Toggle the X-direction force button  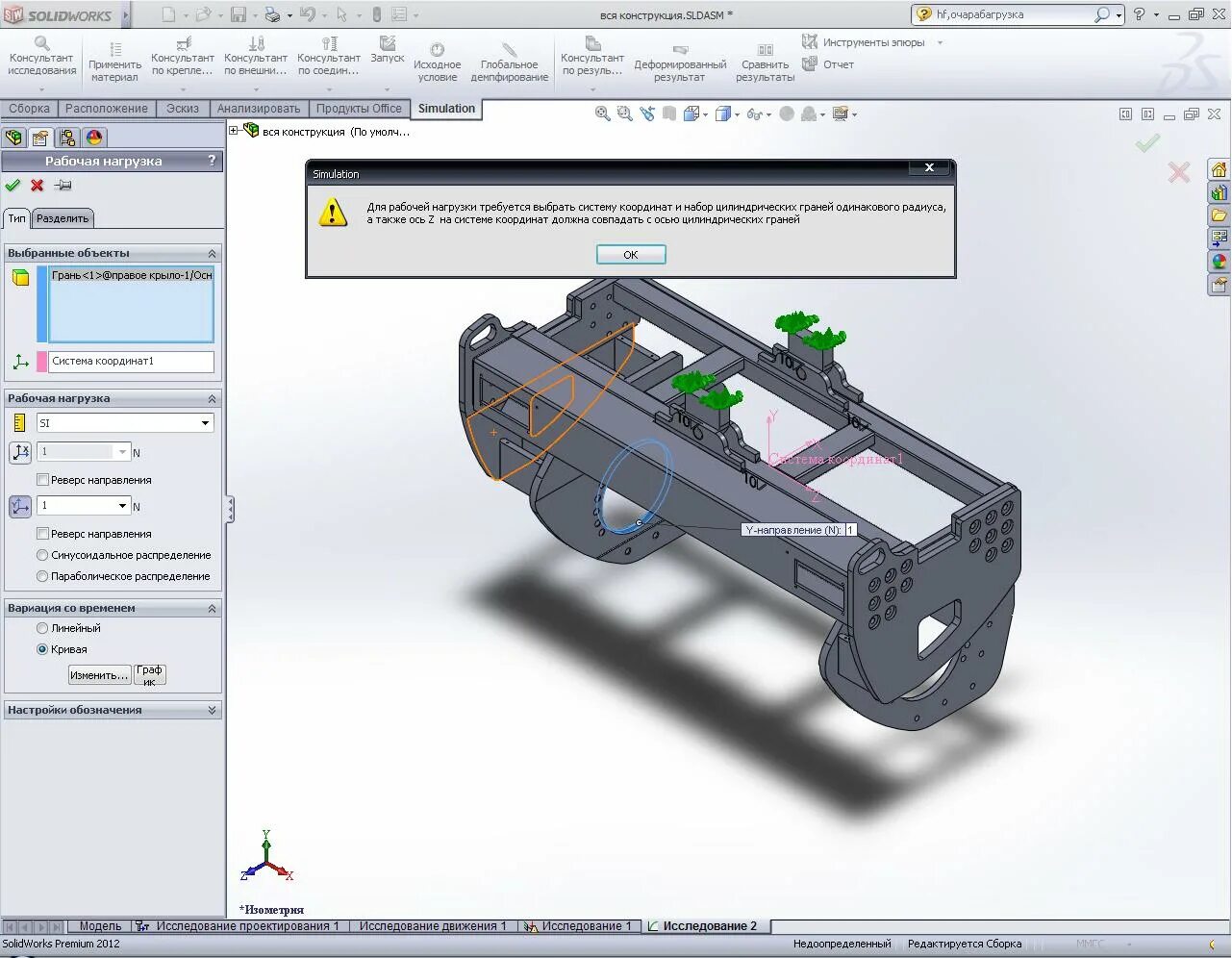click(20, 452)
